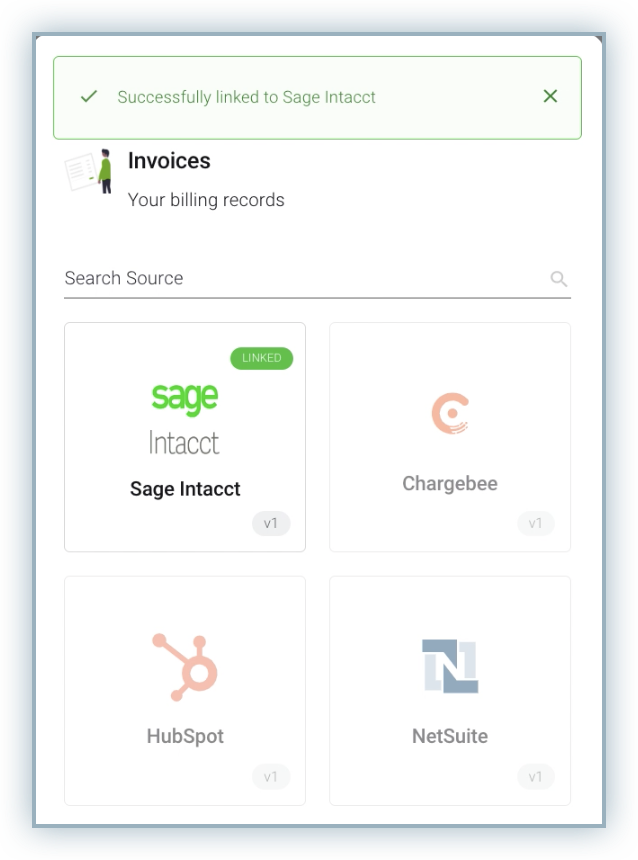The height and width of the screenshot is (860, 638).
Task: Click the Invoices heading
Action: [169, 161]
